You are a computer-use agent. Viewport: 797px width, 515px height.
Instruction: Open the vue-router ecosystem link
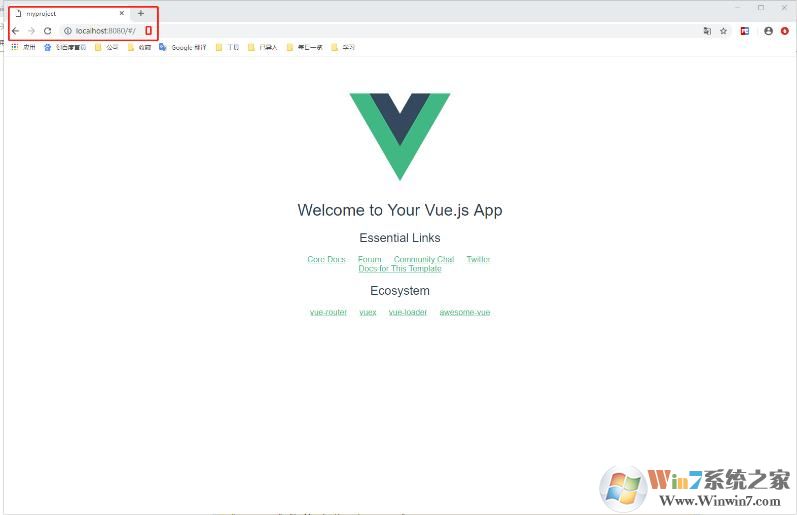click(x=328, y=312)
